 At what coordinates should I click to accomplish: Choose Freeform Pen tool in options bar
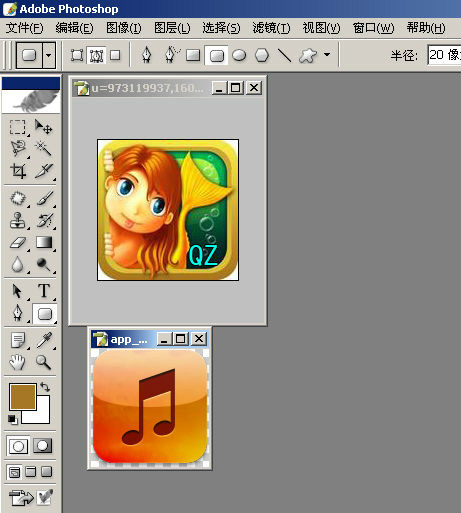tap(172, 55)
